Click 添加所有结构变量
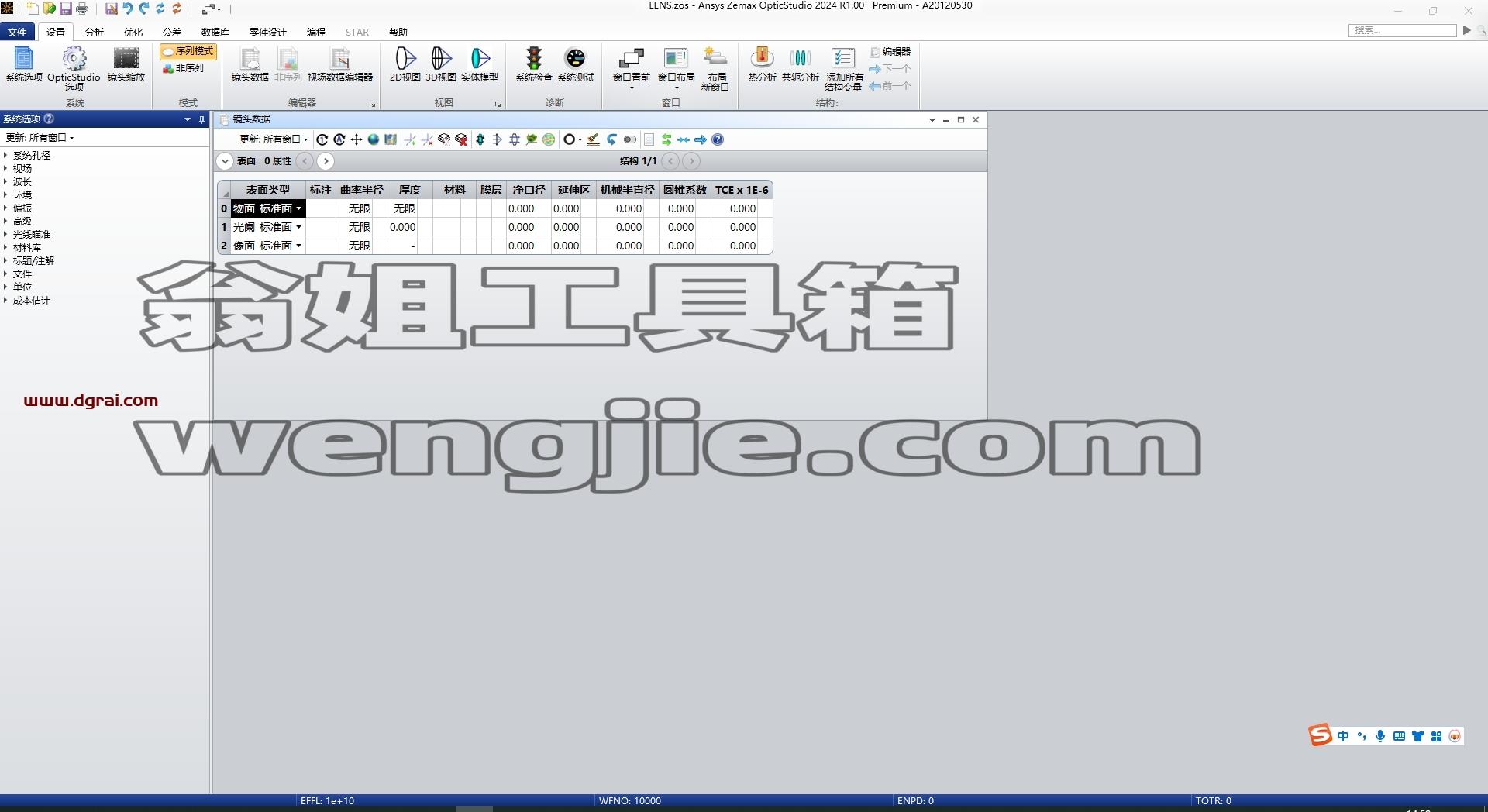The image size is (1488, 812). [843, 69]
